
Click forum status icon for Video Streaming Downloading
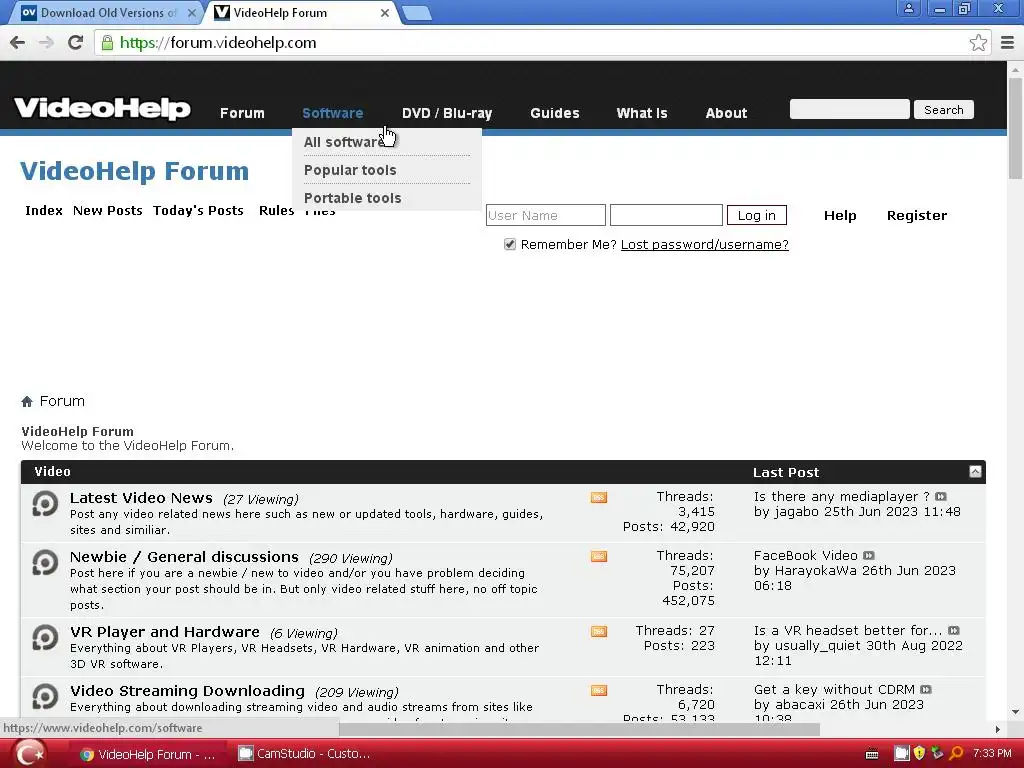[x=45, y=697]
